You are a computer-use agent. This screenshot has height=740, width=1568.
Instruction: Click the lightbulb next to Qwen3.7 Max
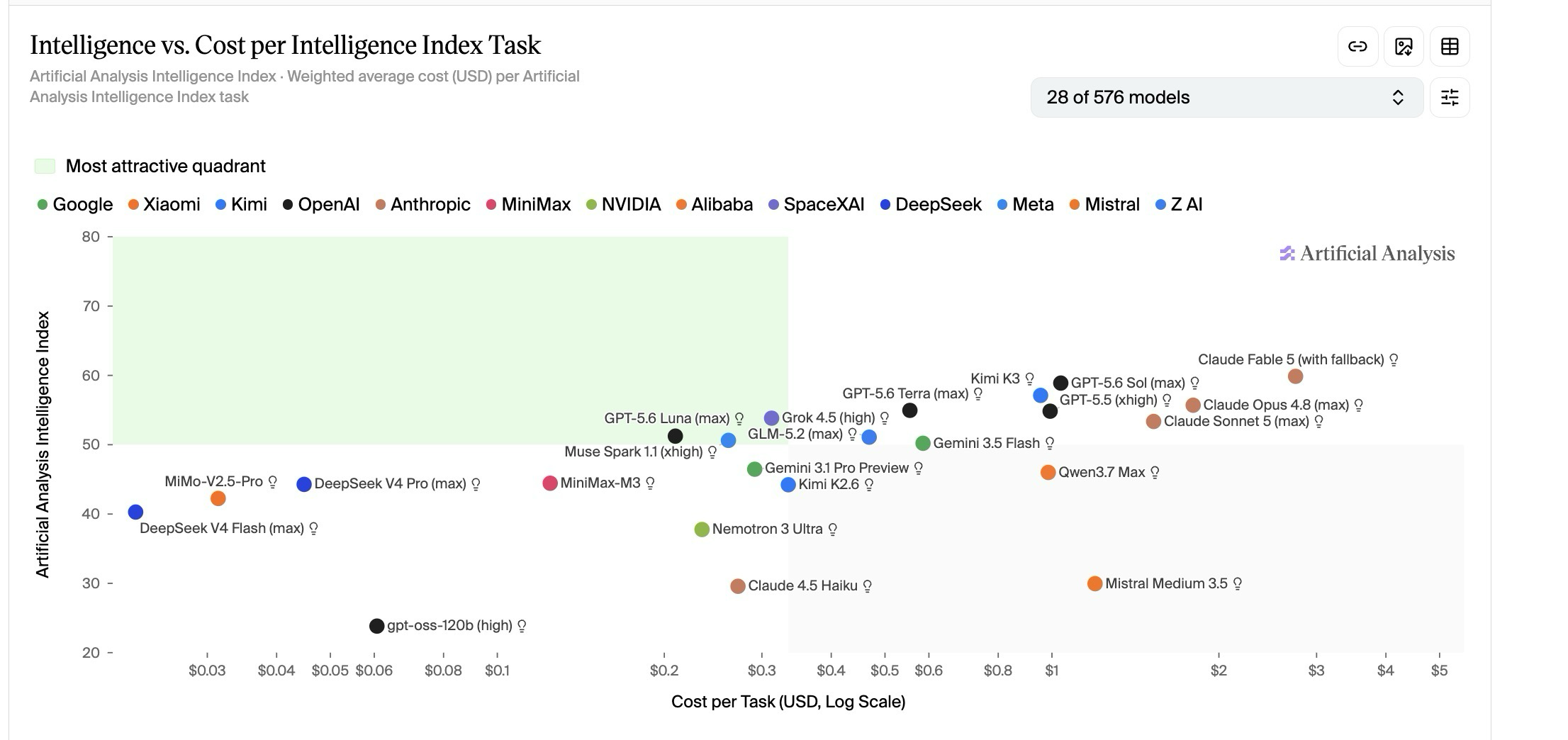click(x=1155, y=473)
